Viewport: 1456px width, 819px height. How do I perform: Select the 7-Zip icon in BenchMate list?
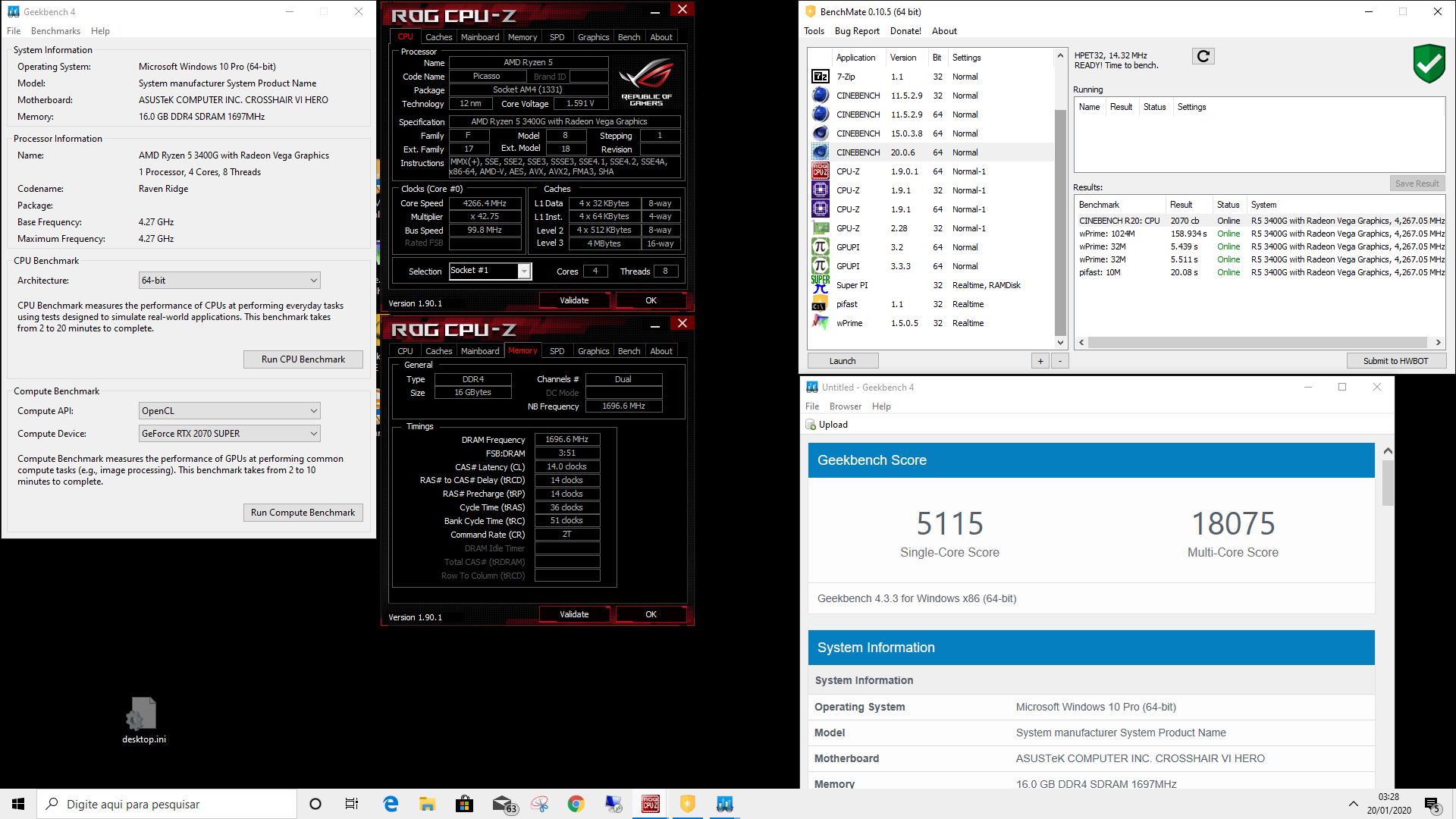point(820,77)
